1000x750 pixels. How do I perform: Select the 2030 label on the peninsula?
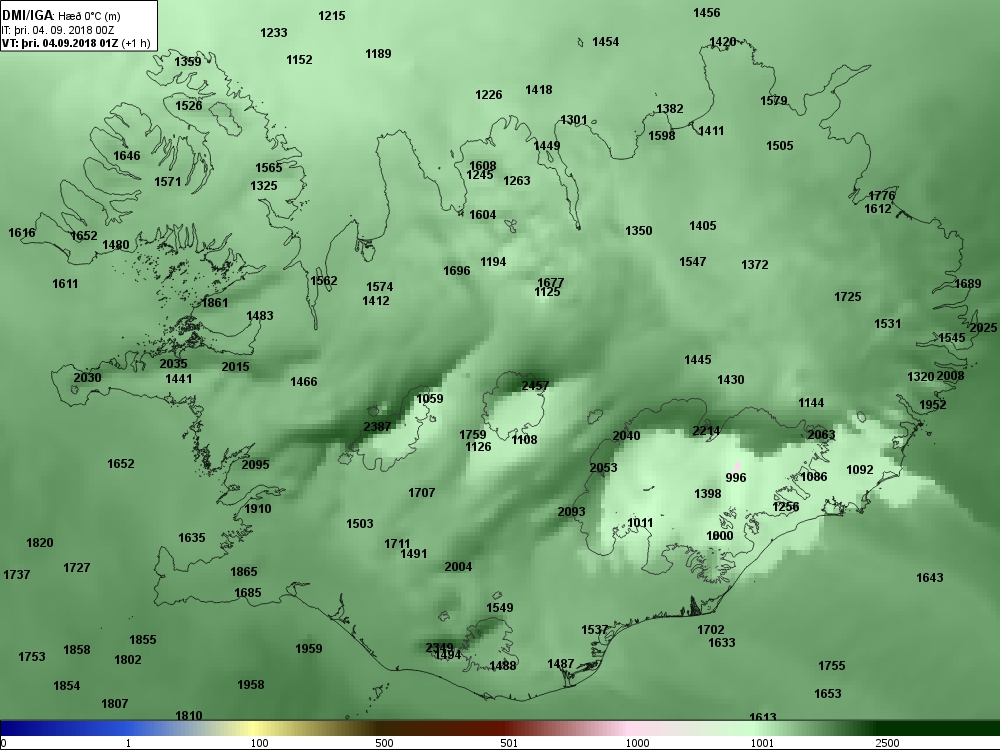point(87,377)
